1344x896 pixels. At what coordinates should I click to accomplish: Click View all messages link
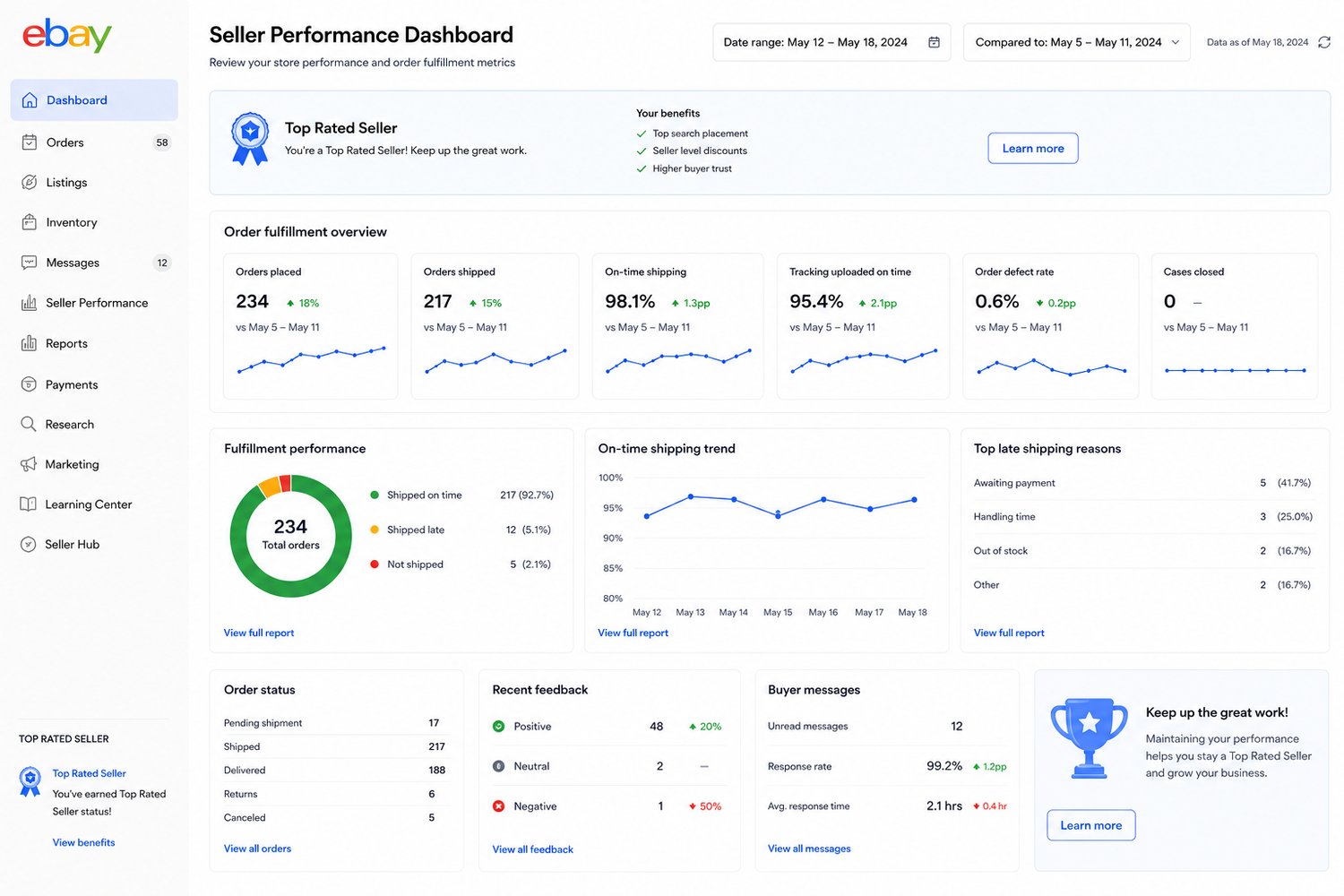(809, 849)
